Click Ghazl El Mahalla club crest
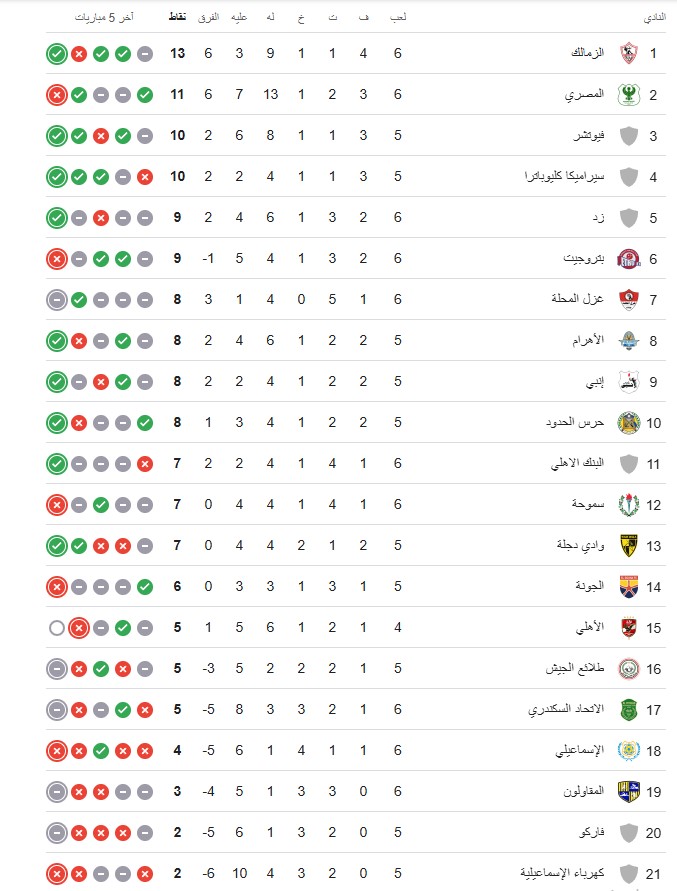 click(628, 299)
